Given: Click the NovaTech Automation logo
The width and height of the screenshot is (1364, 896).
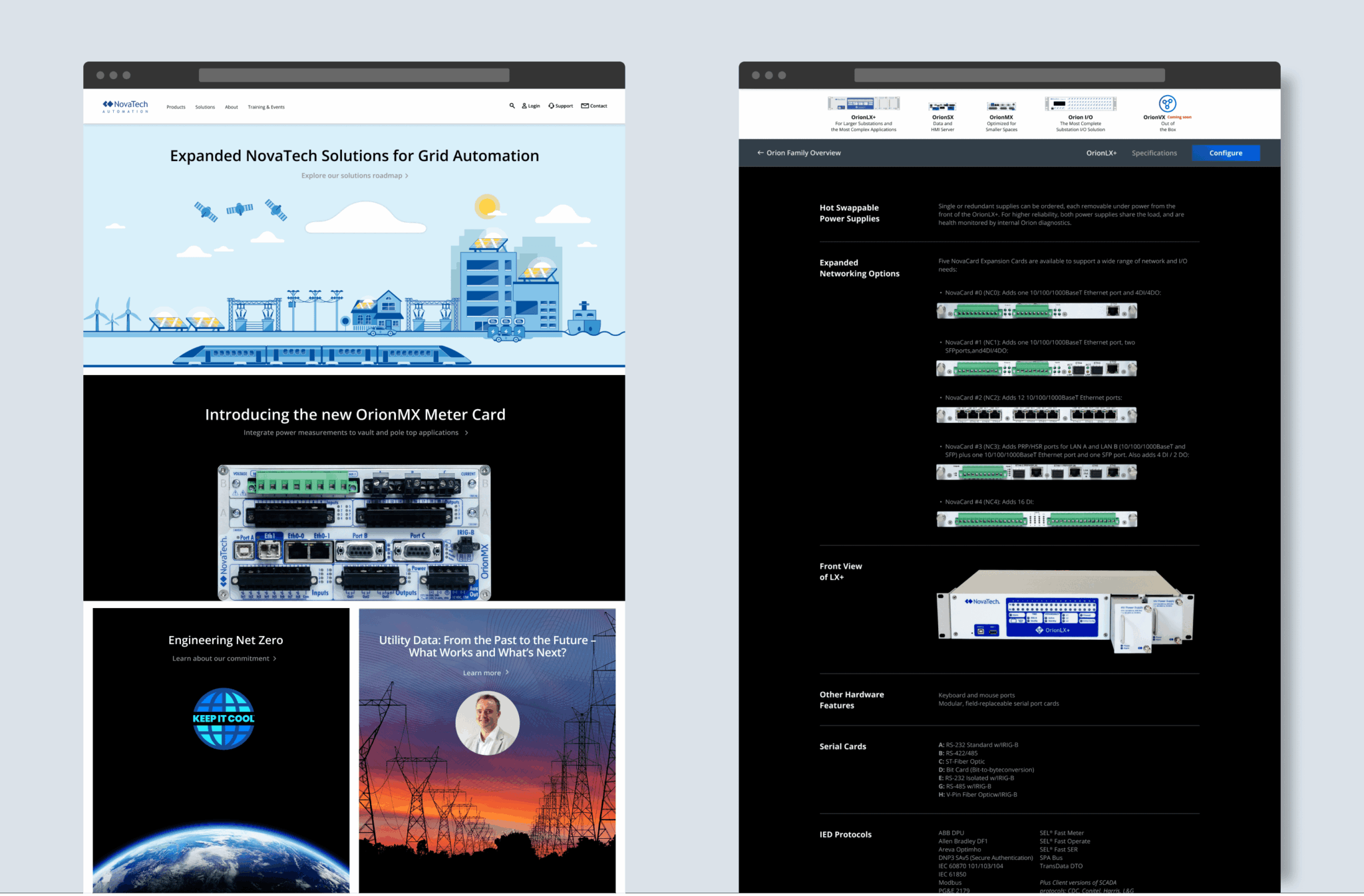Looking at the screenshot, I should [125, 106].
